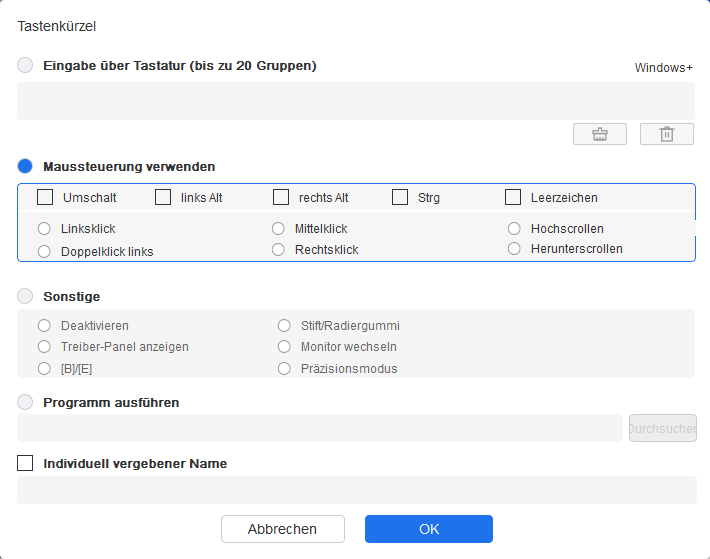Select the [B]/[E] option

click(x=44, y=368)
